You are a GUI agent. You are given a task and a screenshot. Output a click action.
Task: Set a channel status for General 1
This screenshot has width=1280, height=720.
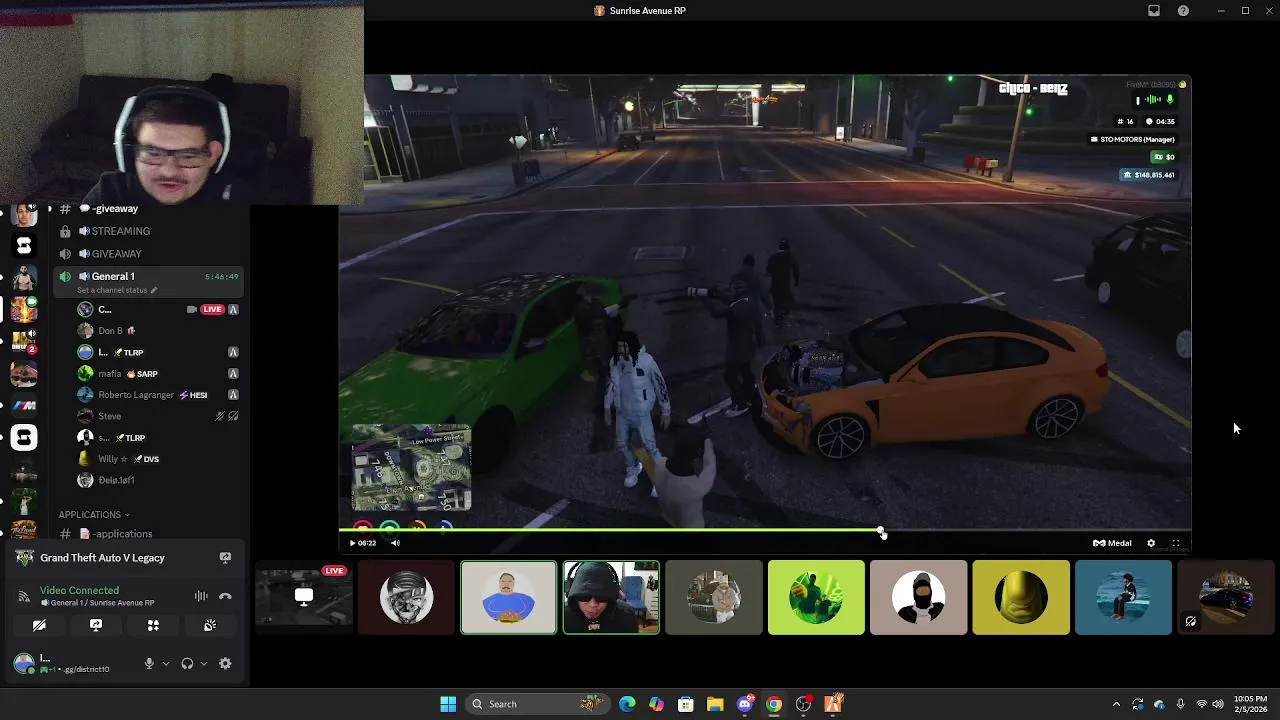point(118,290)
